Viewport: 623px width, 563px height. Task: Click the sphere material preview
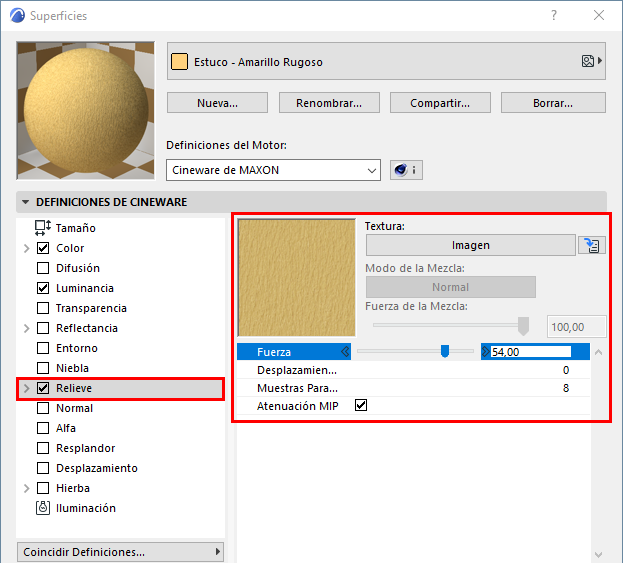pyautogui.click(x=85, y=110)
